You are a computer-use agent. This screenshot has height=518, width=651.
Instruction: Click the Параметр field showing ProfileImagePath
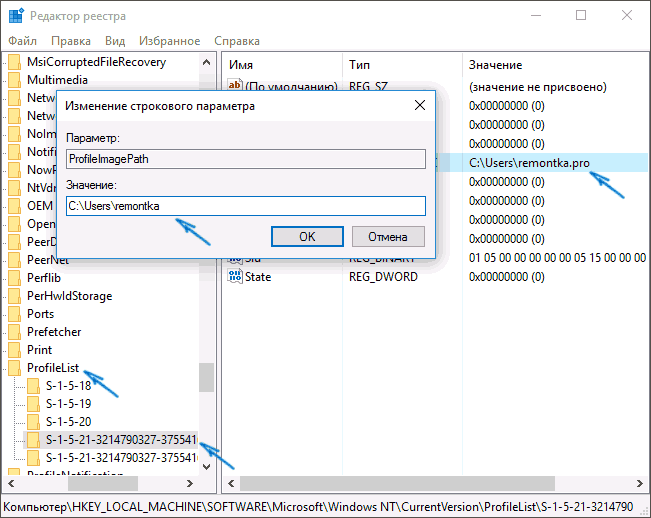click(246, 159)
